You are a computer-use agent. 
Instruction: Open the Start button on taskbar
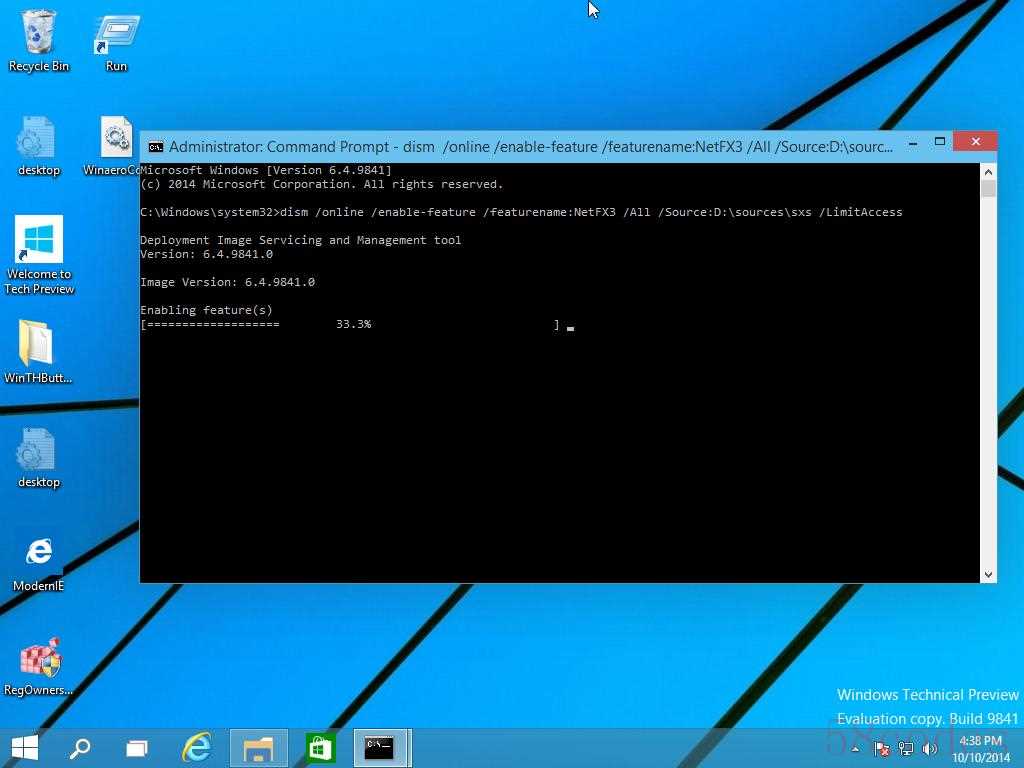click(x=25, y=748)
